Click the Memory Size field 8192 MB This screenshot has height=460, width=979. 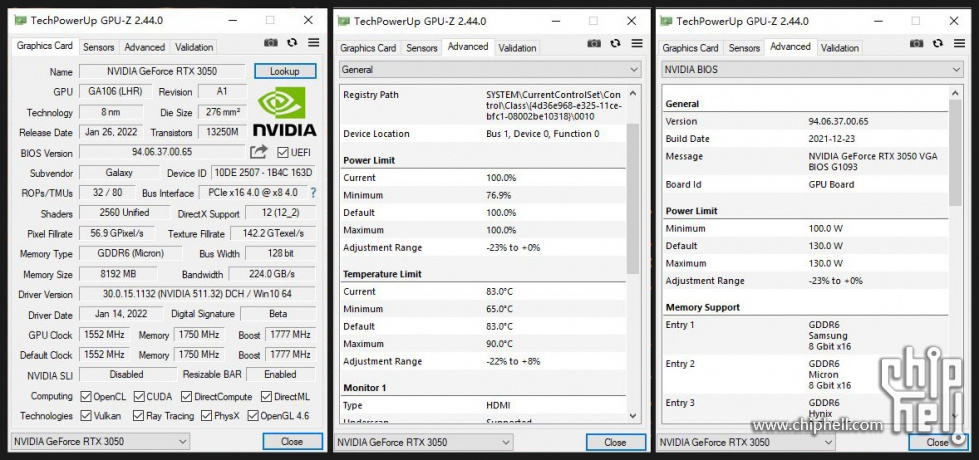118,274
